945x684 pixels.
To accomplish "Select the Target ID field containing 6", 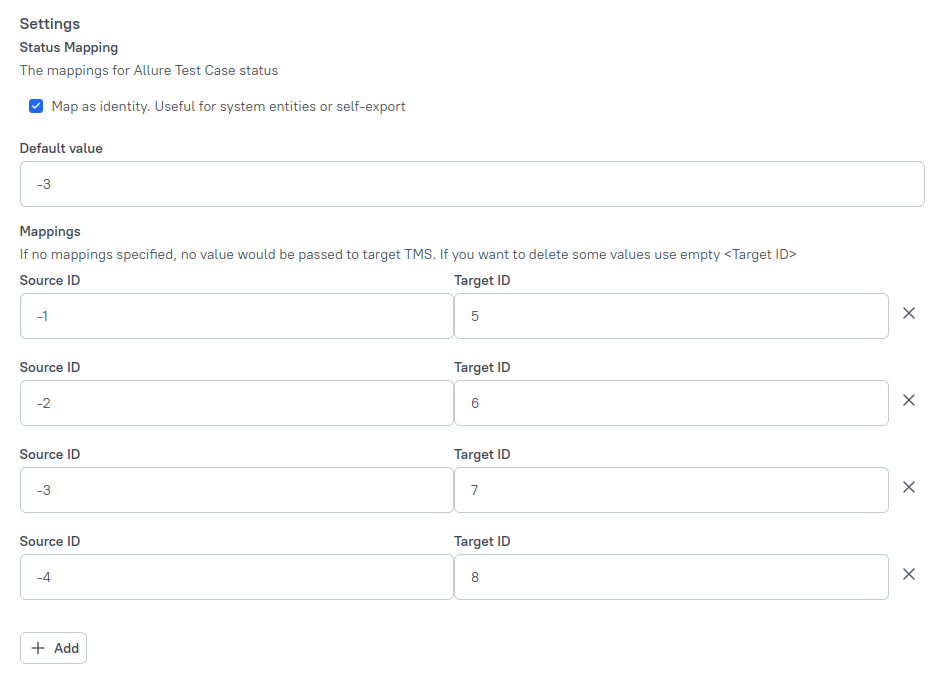I will [670, 402].
